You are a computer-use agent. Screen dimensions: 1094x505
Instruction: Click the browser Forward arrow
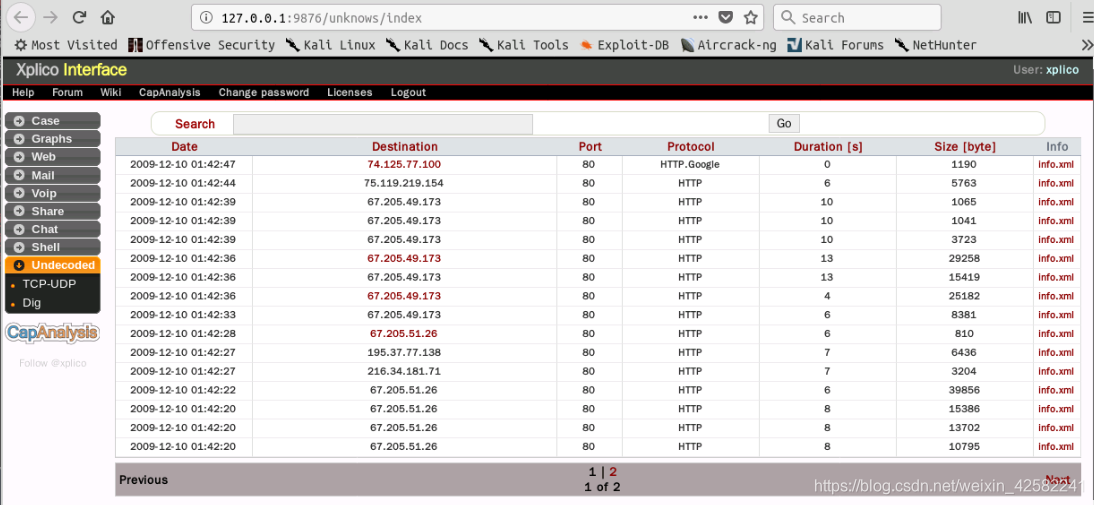click(50, 17)
